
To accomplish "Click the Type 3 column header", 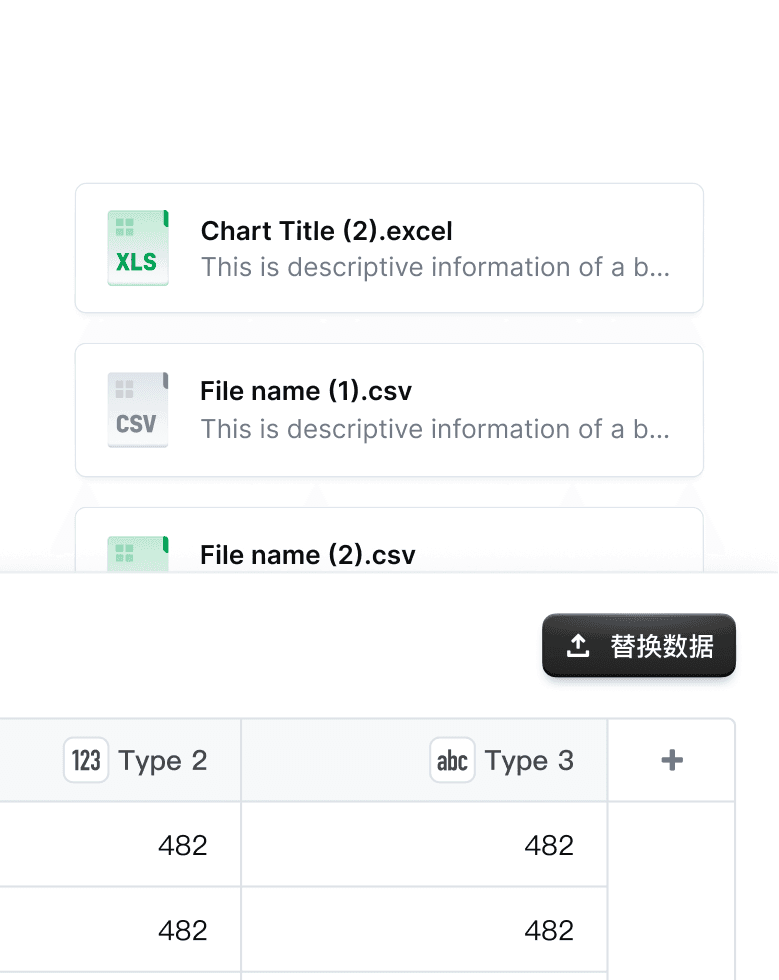I will [424, 760].
